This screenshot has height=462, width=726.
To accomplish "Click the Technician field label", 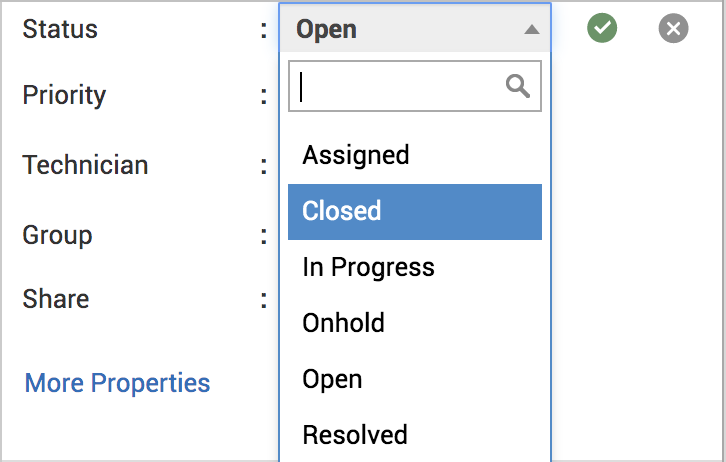I will pyautogui.click(x=85, y=165).
